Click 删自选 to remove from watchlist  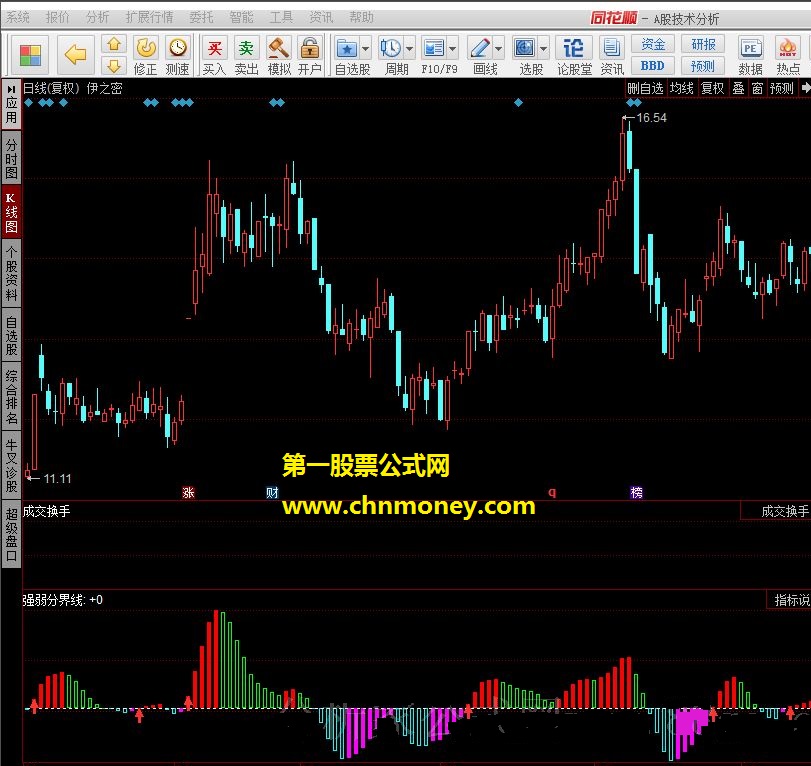tap(645, 88)
